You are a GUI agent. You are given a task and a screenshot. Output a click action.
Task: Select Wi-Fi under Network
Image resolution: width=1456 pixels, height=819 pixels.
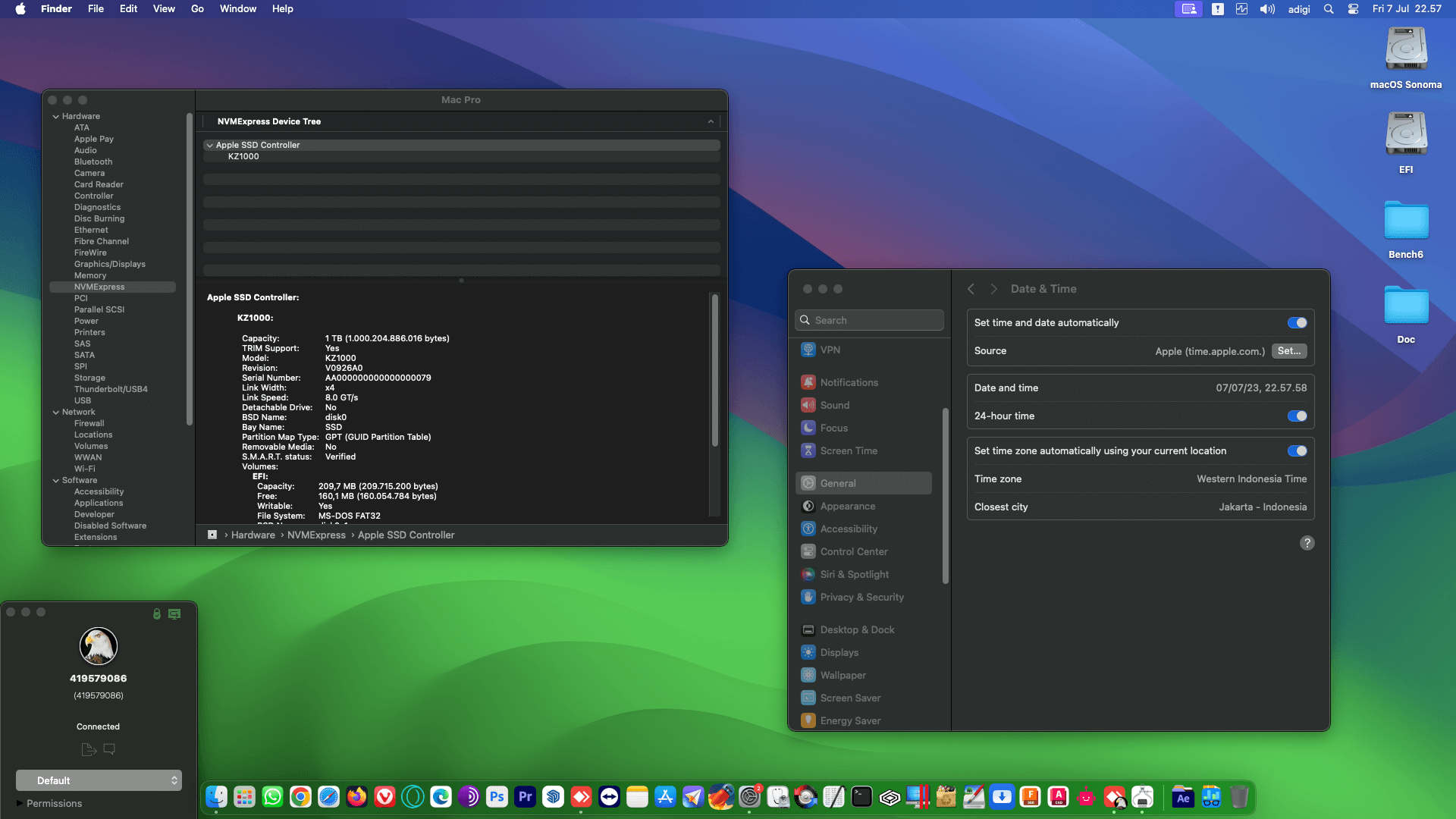point(85,469)
